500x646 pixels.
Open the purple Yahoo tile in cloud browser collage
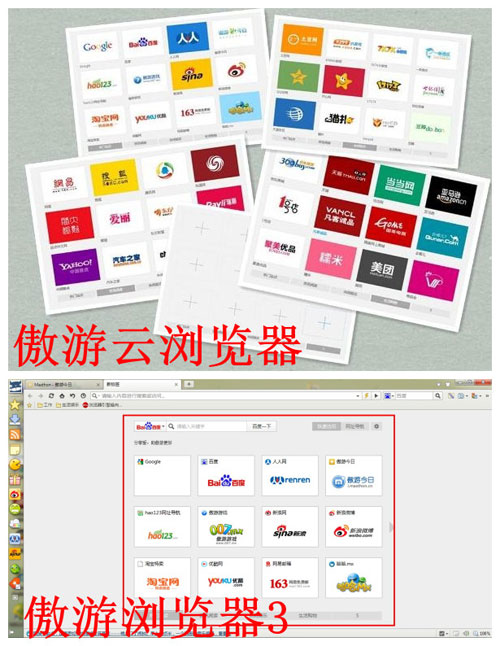75,267
